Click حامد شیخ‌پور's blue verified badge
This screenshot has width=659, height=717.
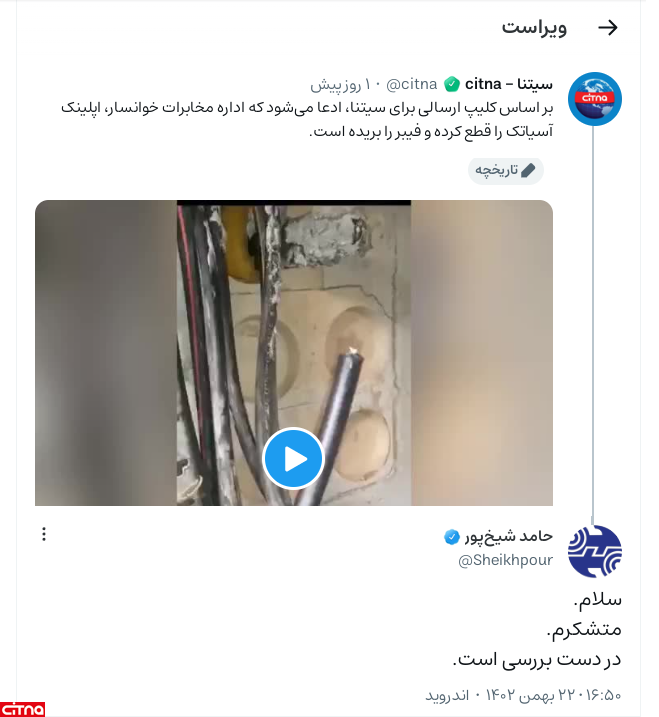[451, 537]
